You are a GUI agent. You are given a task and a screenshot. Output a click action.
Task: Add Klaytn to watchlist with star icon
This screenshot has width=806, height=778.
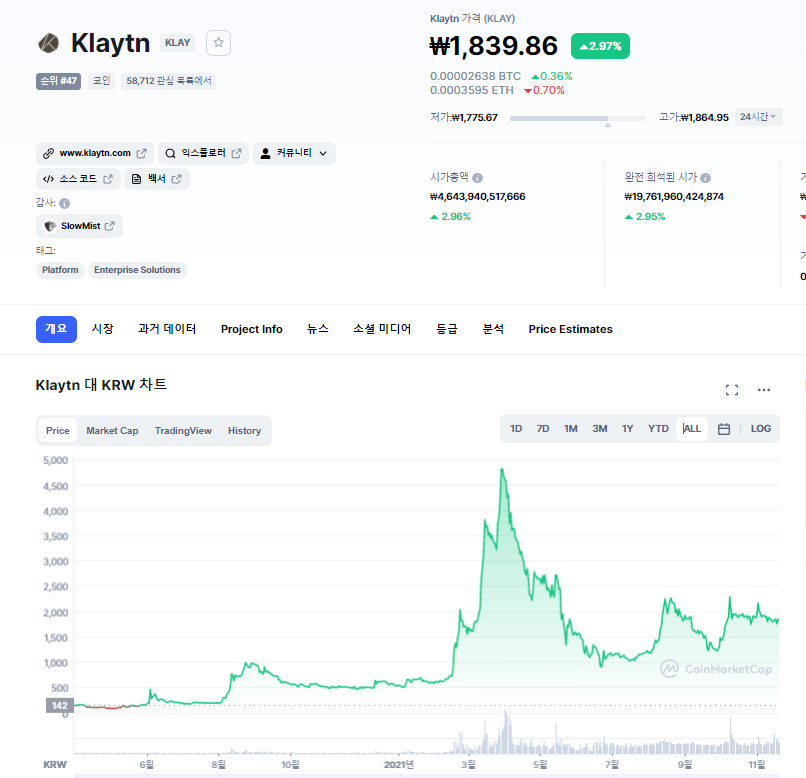(x=218, y=43)
